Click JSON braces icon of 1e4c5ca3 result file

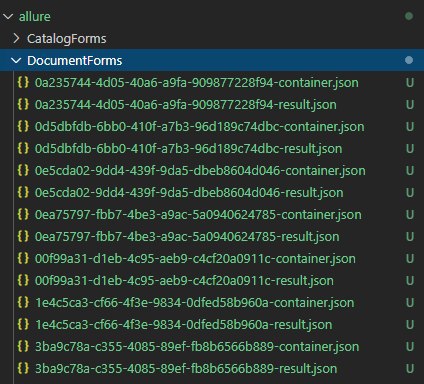(23, 324)
